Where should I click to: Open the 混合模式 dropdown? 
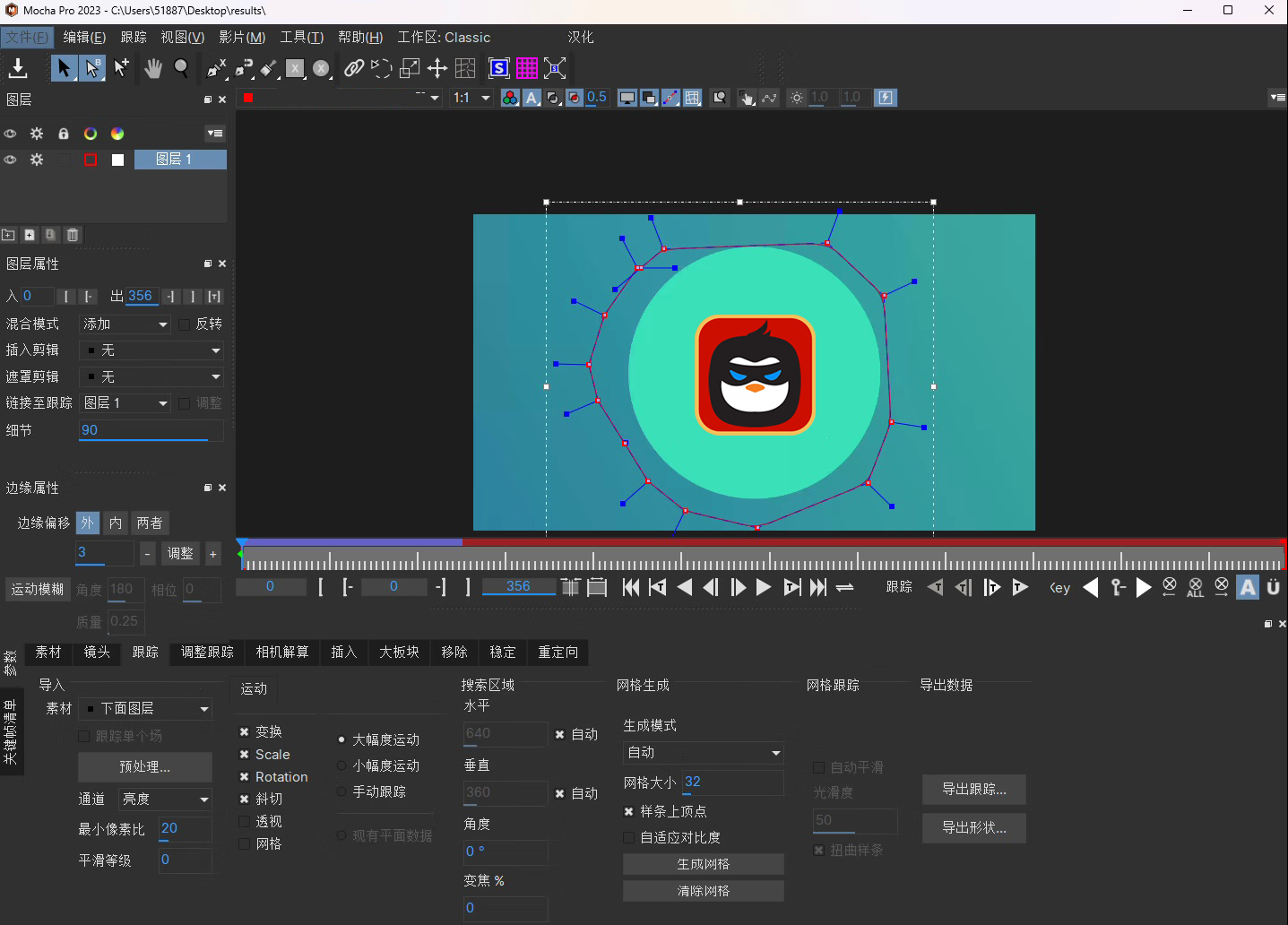[125, 324]
